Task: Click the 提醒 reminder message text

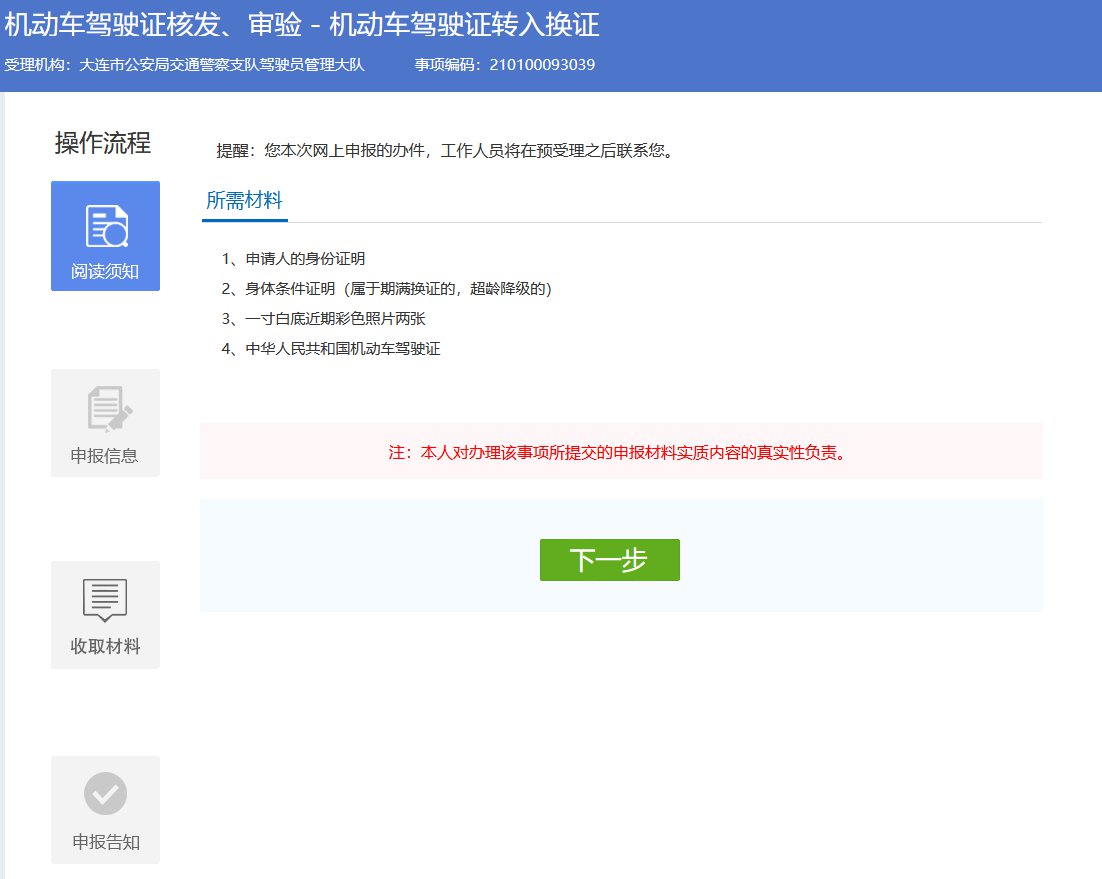Action: click(444, 151)
